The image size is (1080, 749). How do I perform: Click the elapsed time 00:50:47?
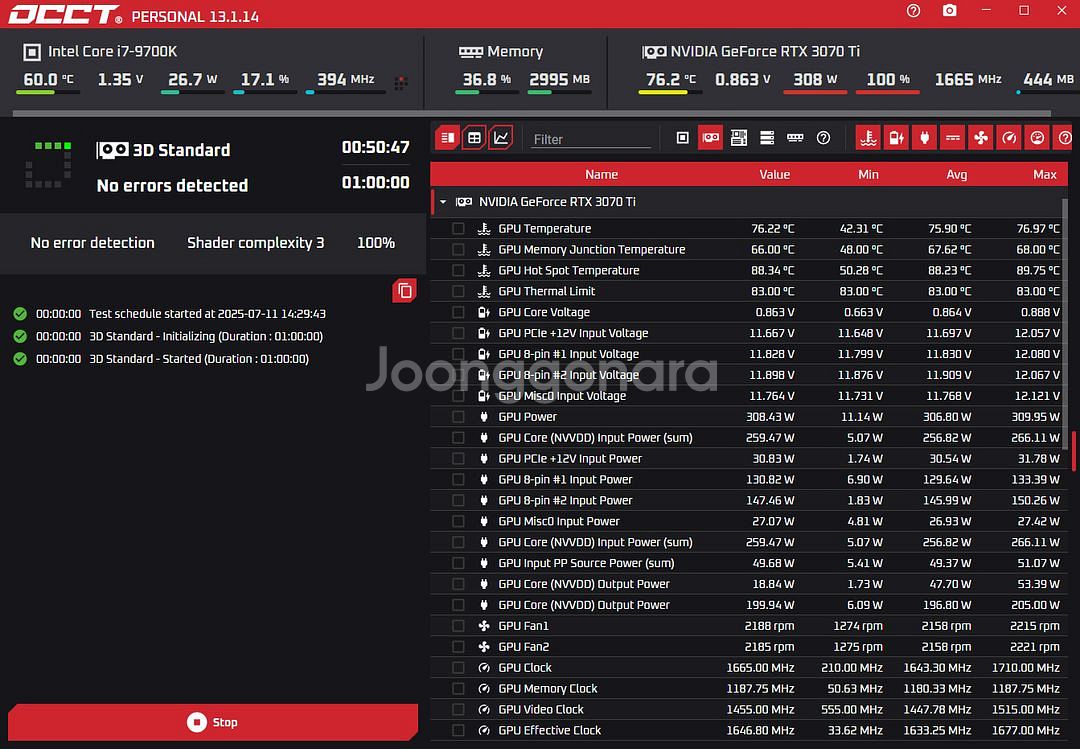(x=375, y=147)
